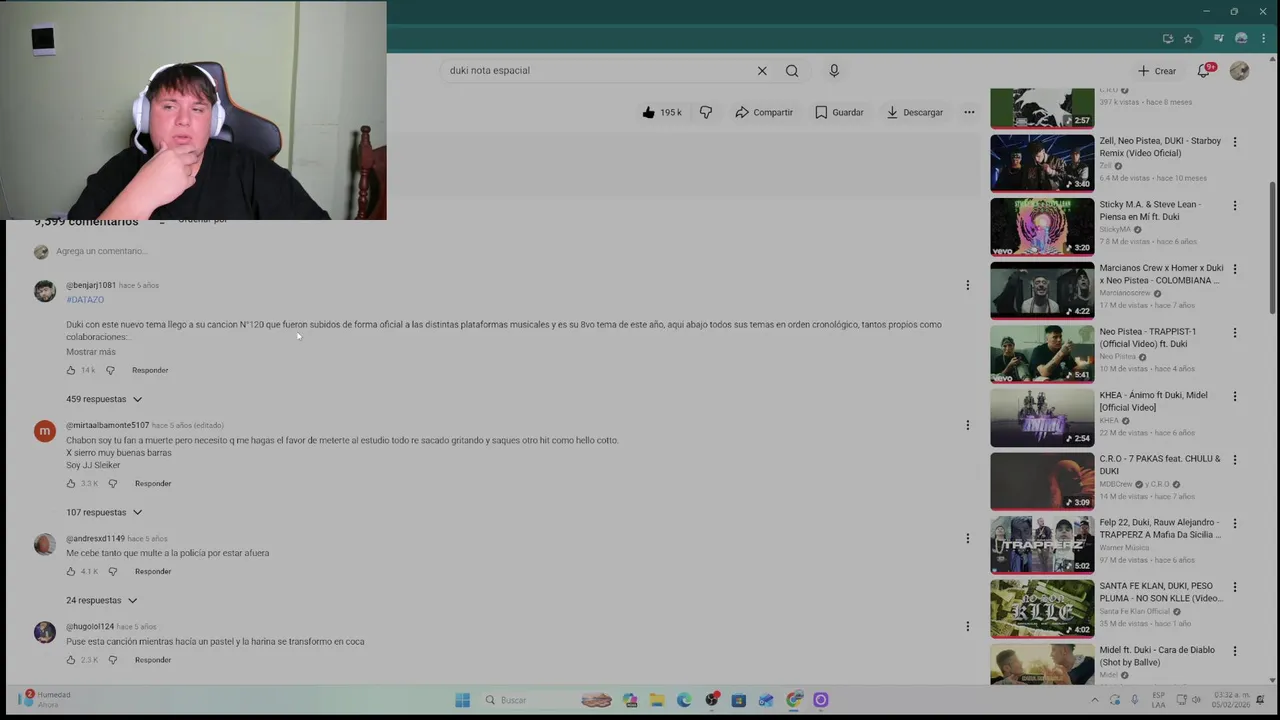This screenshot has height=720, width=1280.
Task: Open options for 7 PAKAS suggestion
Action: (1235, 460)
